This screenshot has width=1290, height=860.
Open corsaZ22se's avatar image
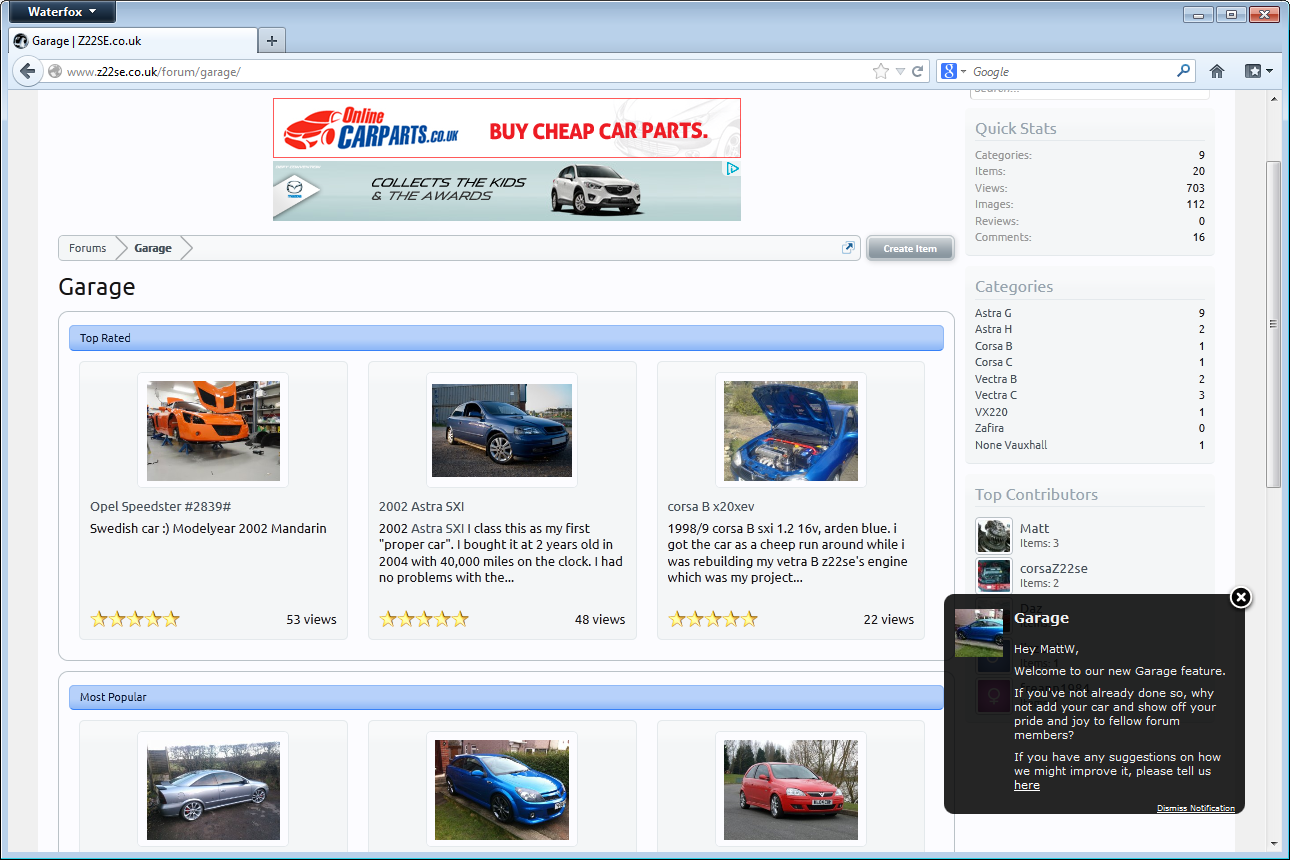pyautogui.click(x=994, y=576)
